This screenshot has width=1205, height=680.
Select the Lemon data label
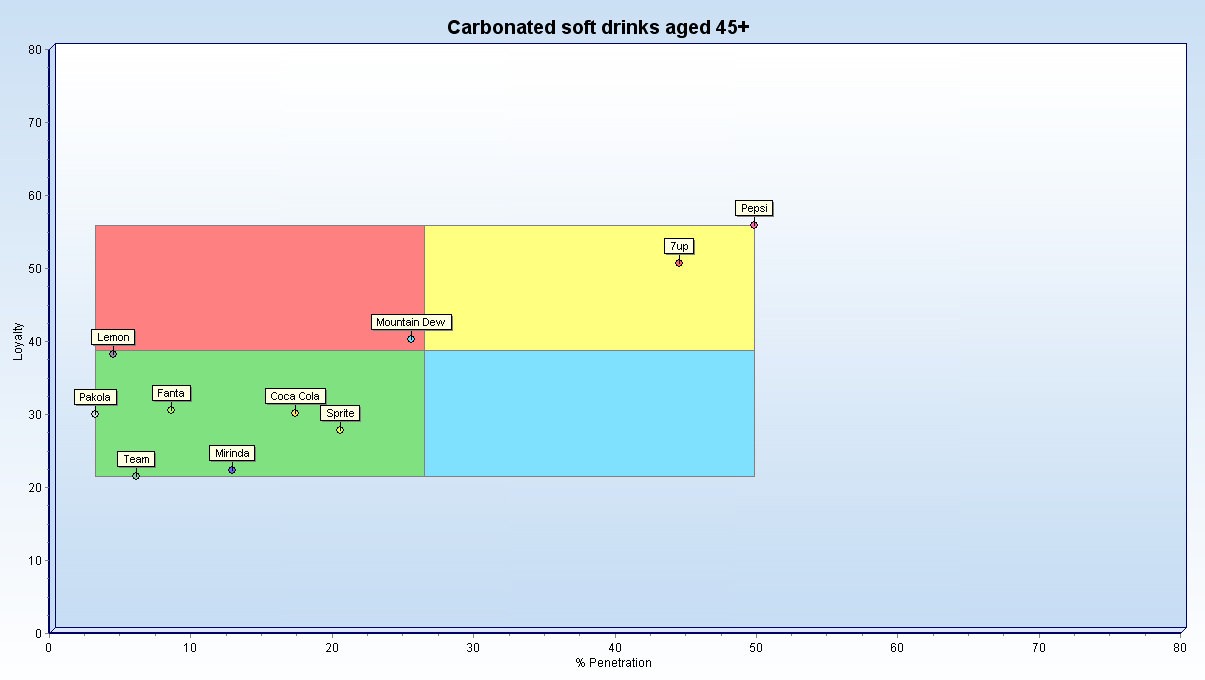[113, 337]
